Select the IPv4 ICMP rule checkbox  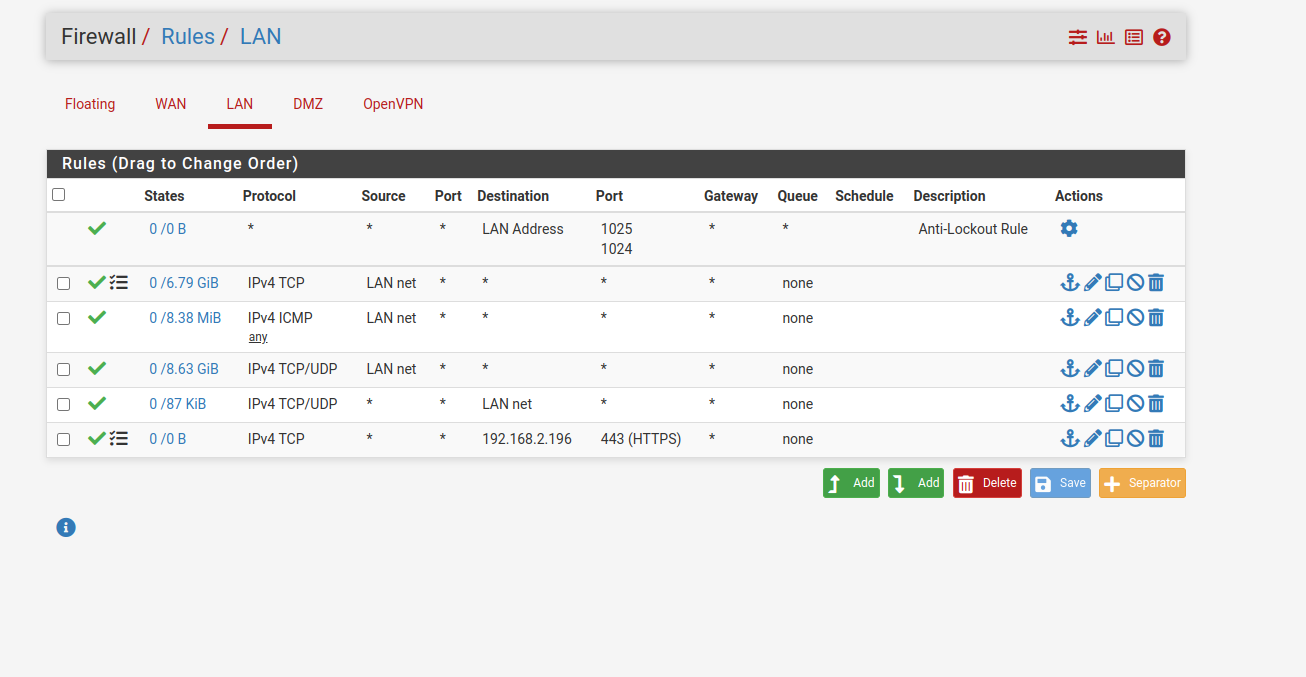(x=64, y=319)
